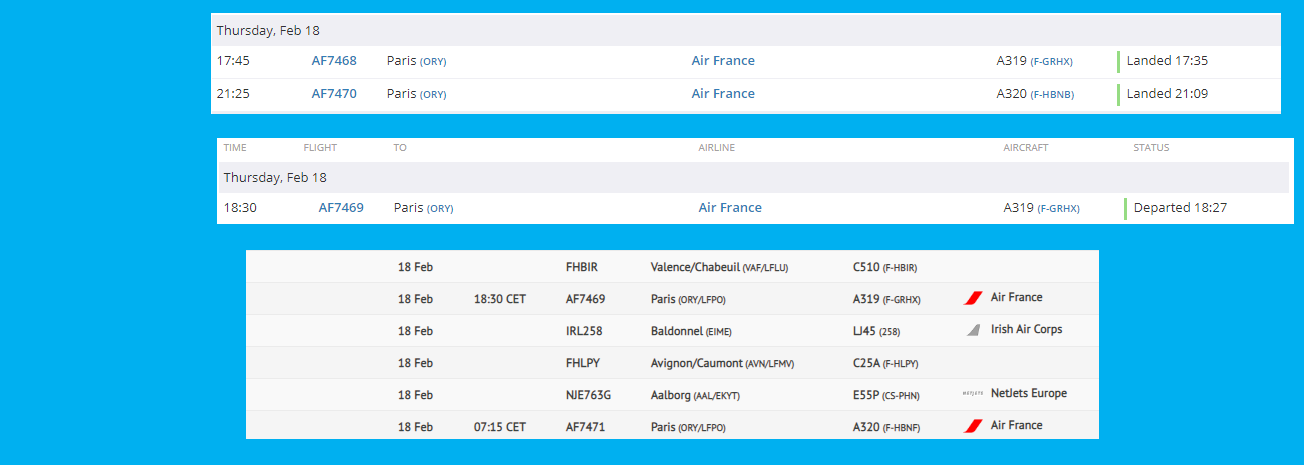Image resolution: width=1304 pixels, height=465 pixels.
Task: Select 18:30 CET time cell
Action: pyautogui.click(x=500, y=299)
